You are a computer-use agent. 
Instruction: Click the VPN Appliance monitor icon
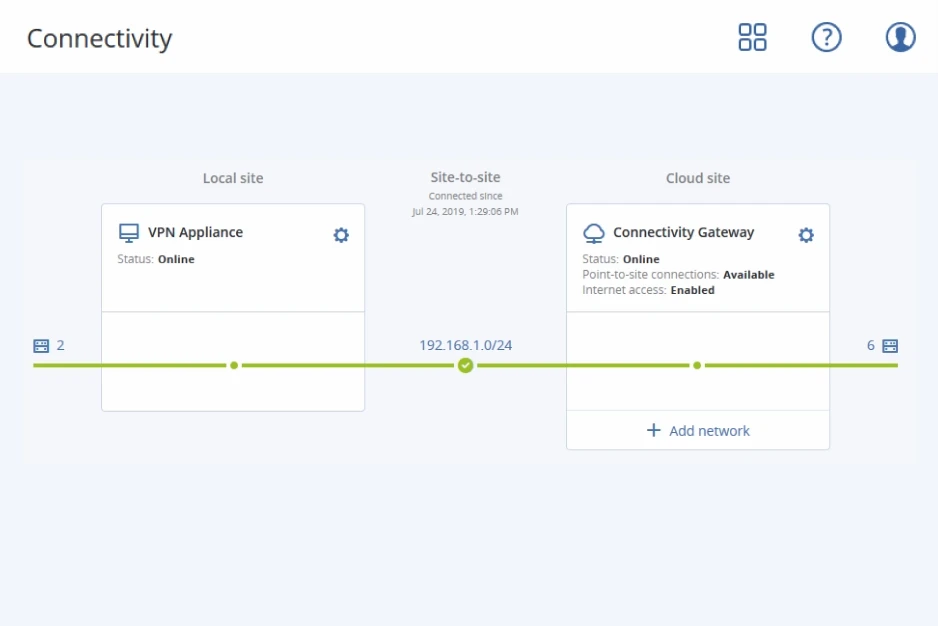click(x=128, y=233)
